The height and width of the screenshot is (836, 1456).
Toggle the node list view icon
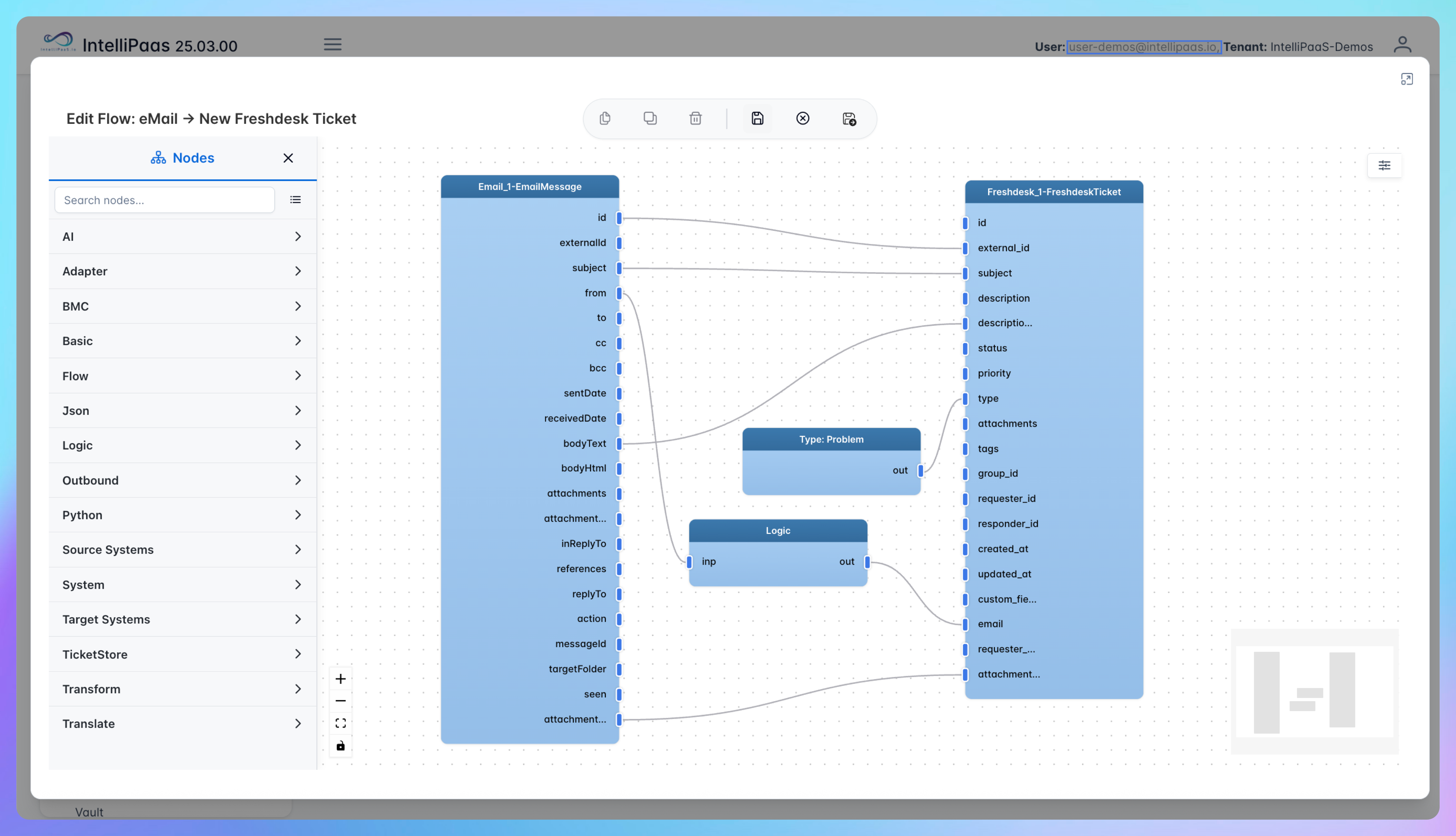click(x=295, y=200)
